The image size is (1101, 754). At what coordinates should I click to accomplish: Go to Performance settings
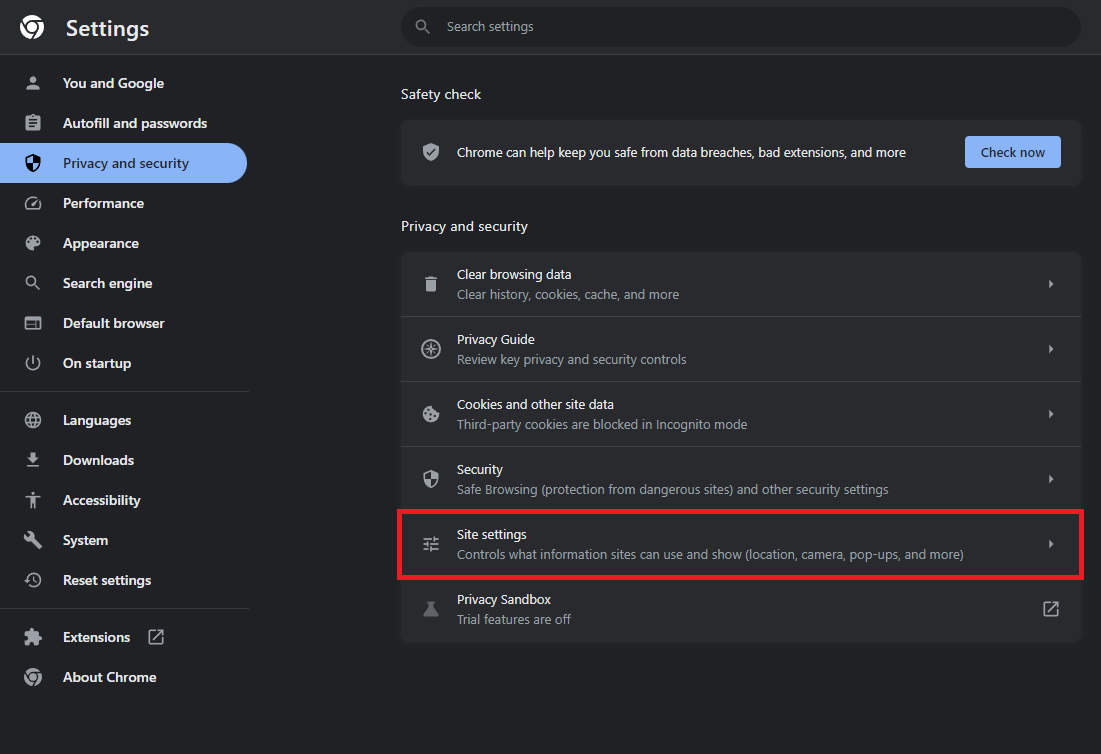click(124, 203)
